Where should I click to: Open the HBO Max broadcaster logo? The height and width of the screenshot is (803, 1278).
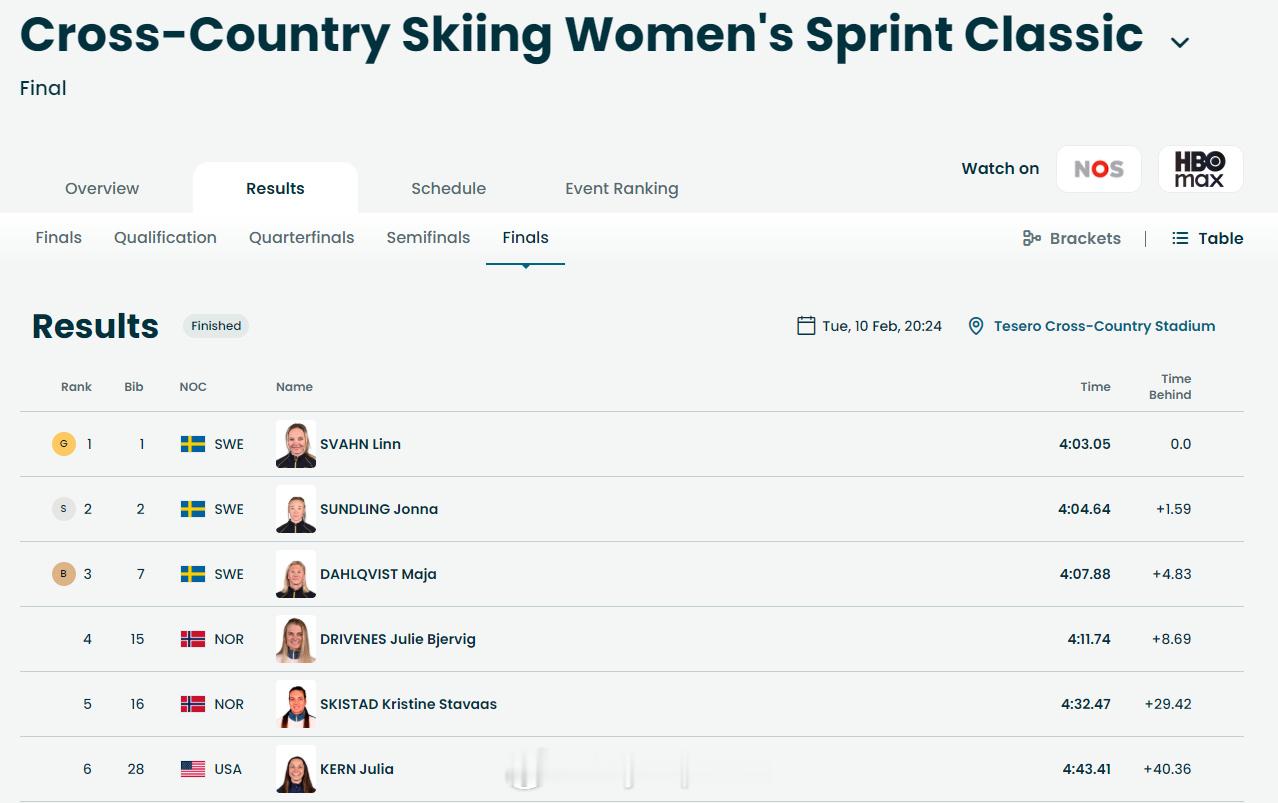coord(1200,169)
